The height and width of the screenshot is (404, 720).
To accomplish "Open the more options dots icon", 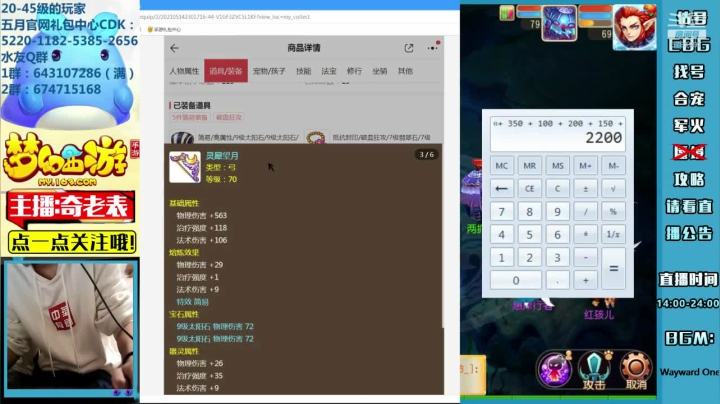I will [433, 47].
